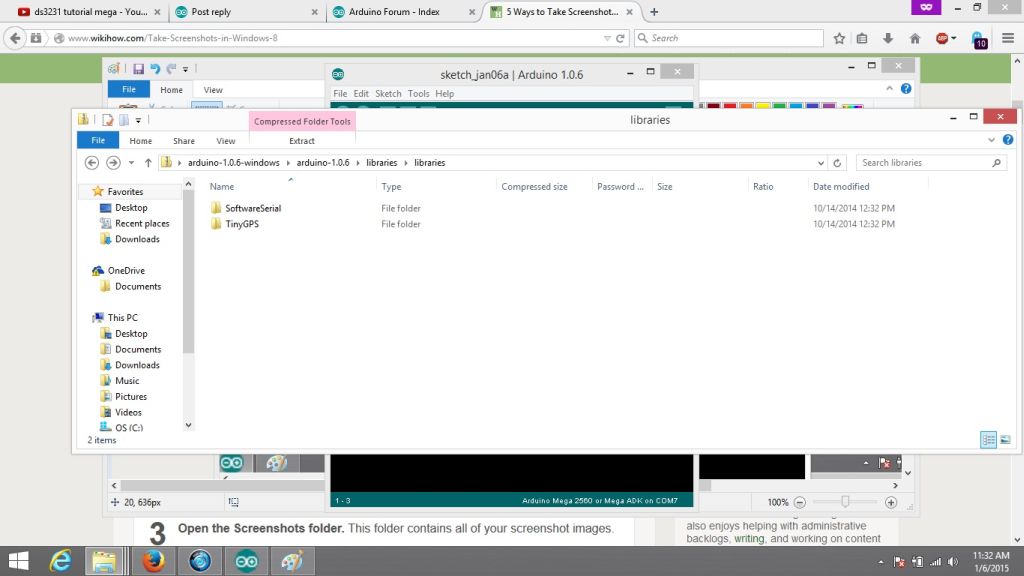This screenshot has width=1024, height=576.
Task: Open Firefox downloads via the arrow icon
Action: (x=890, y=38)
